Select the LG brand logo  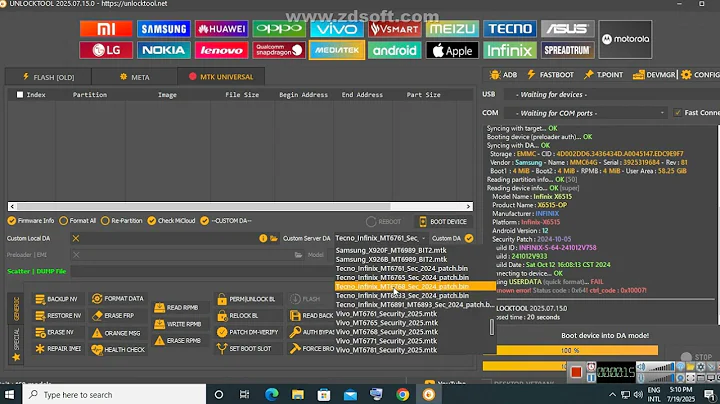[x=106, y=50]
